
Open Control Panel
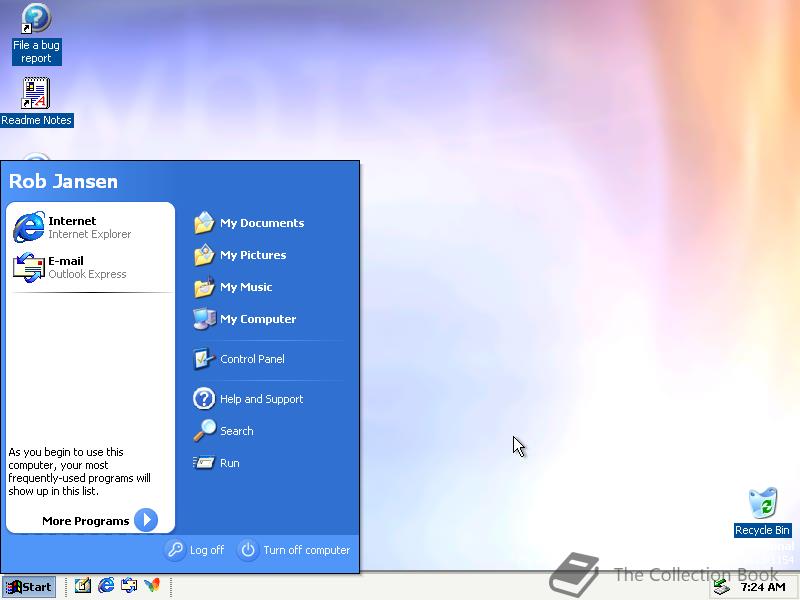click(x=239, y=359)
